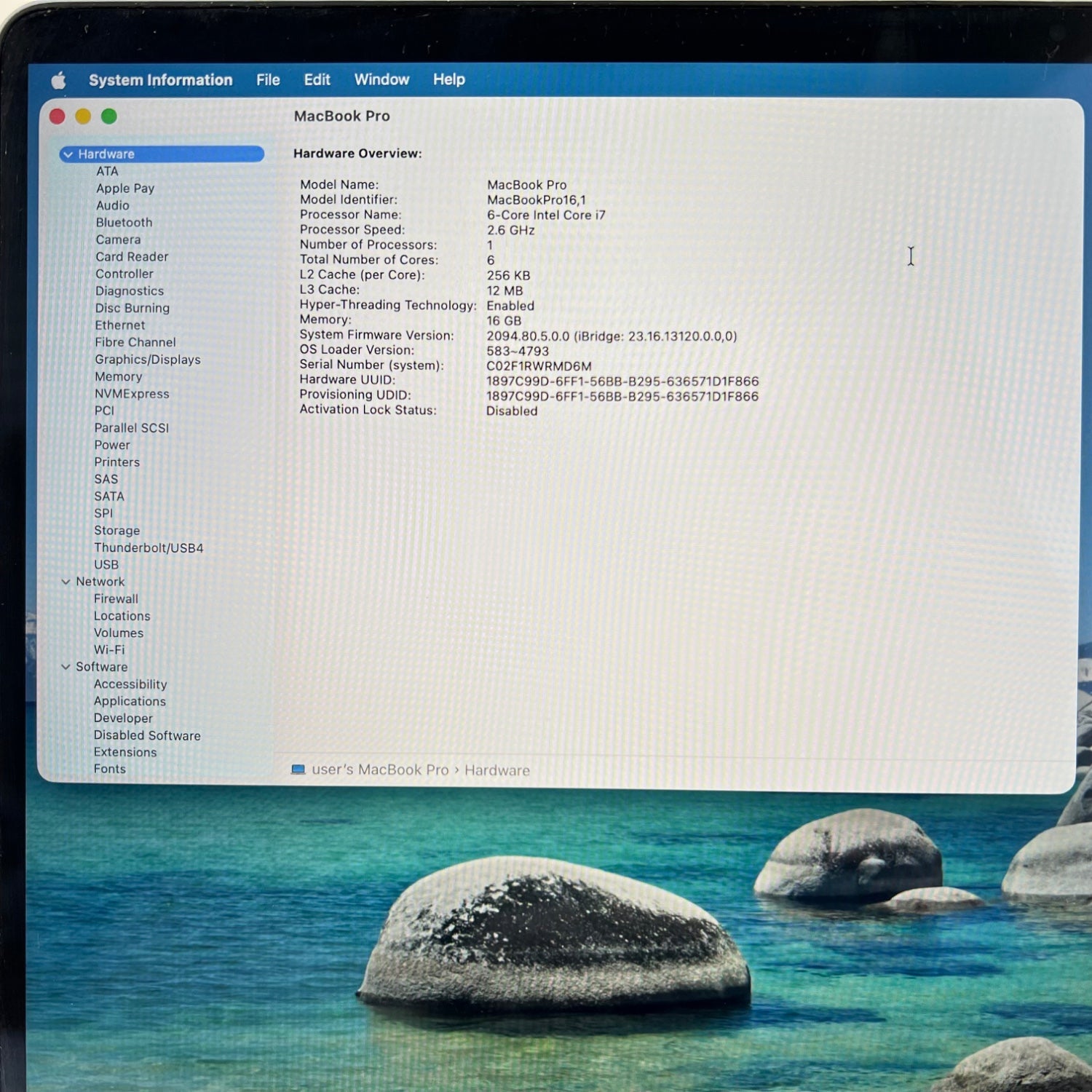1092x1092 pixels.
Task: Select Disabled Software in the sidebar
Action: [x=147, y=735]
